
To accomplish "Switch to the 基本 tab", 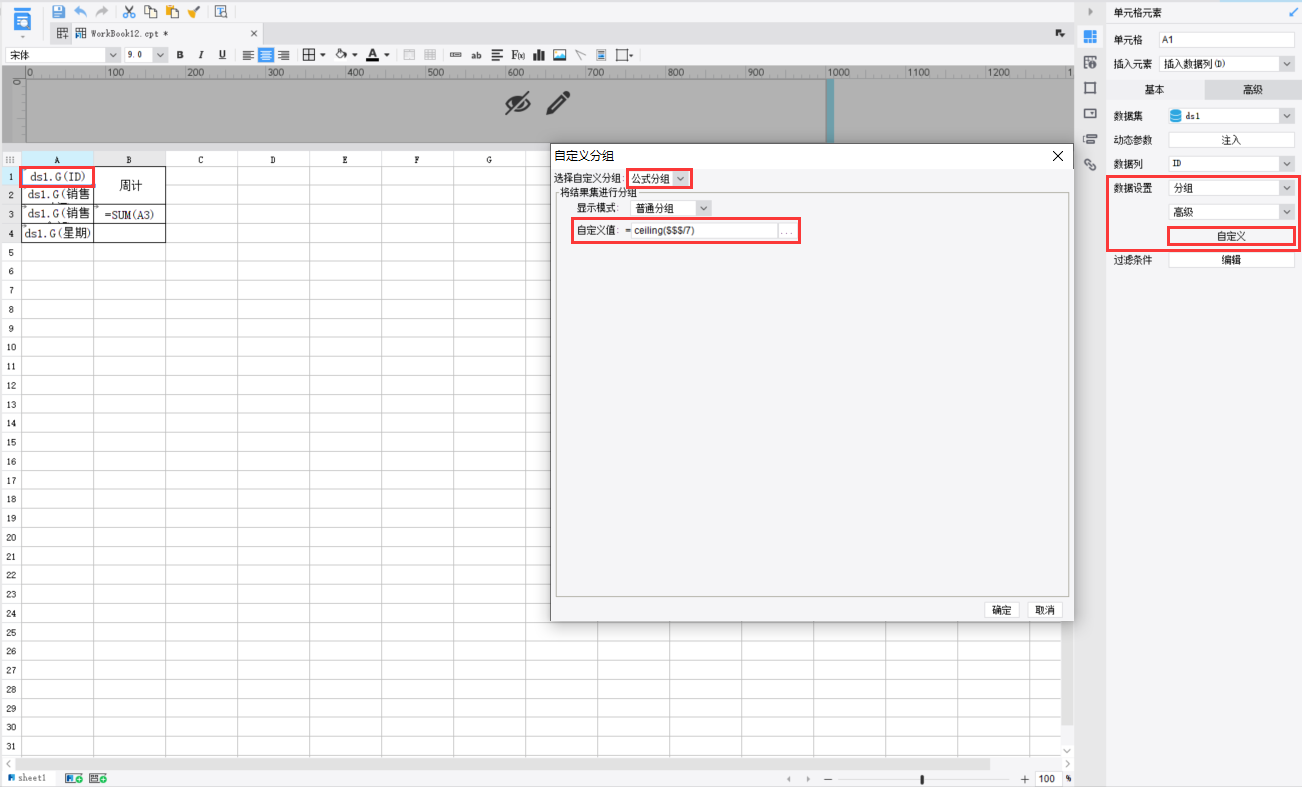I will pos(1154,90).
